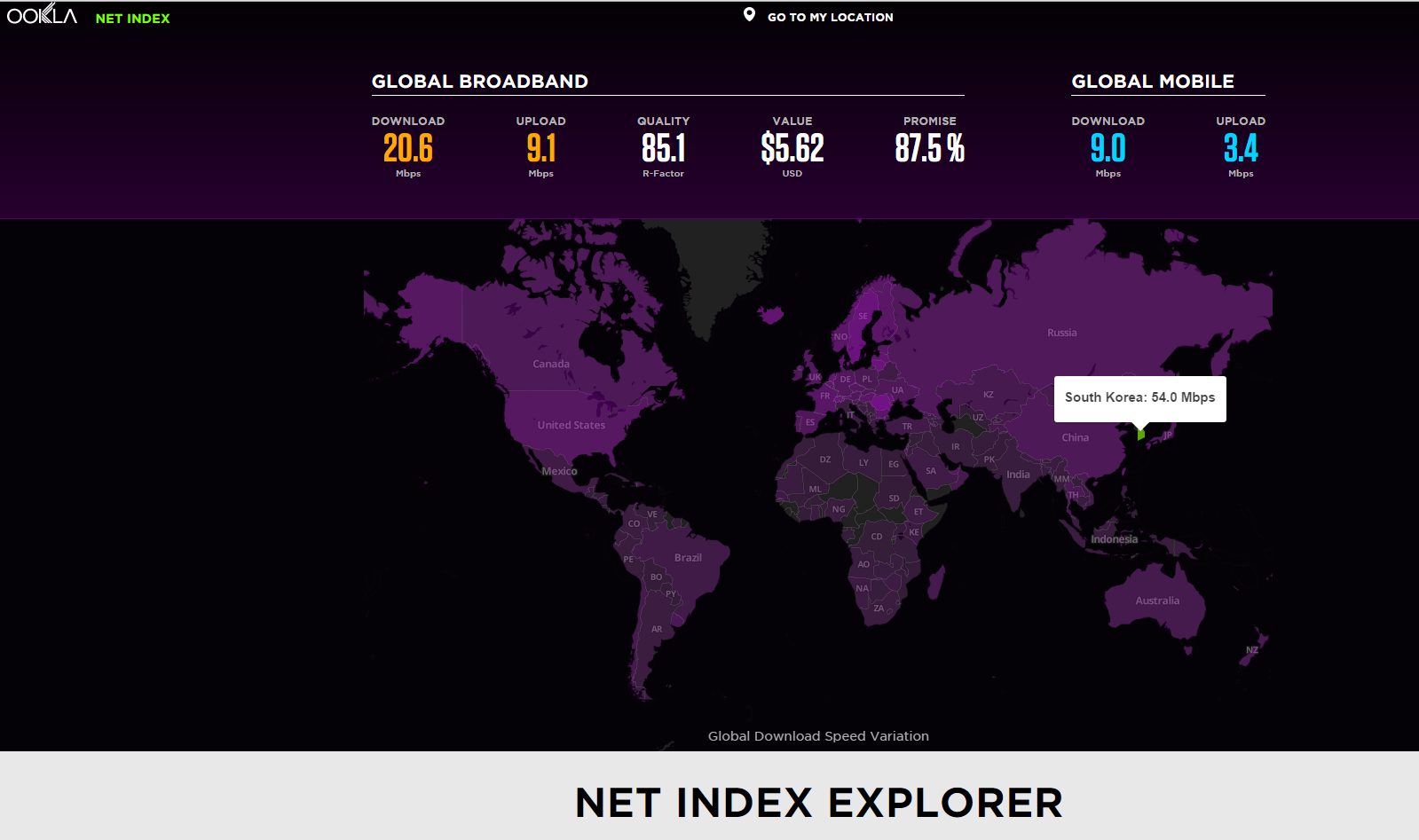This screenshot has height=840, width=1419.
Task: Select mobile download value 9.0
Action: pyautogui.click(x=1108, y=148)
